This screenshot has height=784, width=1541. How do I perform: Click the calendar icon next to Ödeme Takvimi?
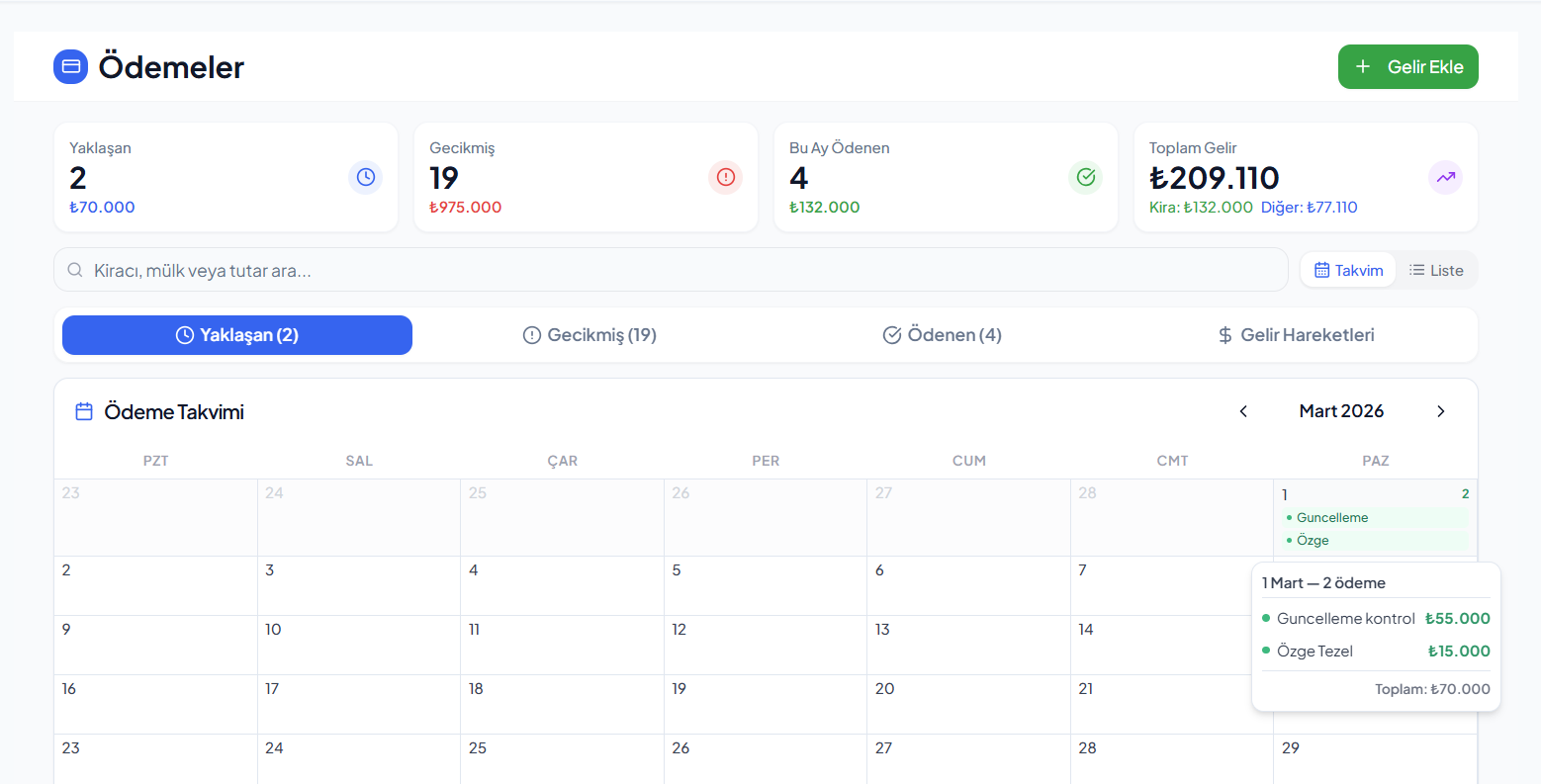tap(84, 411)
